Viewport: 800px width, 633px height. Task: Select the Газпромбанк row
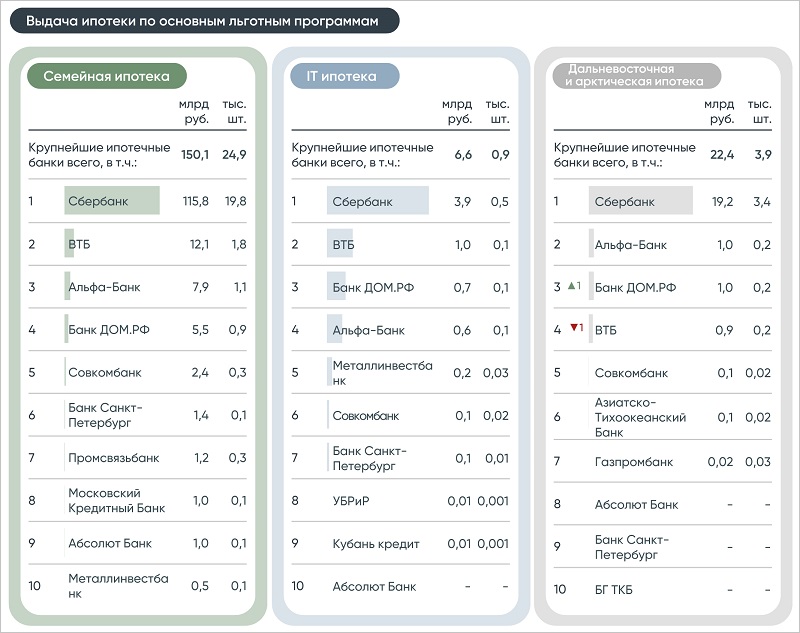pyautogui.click(x=662, y=462)
